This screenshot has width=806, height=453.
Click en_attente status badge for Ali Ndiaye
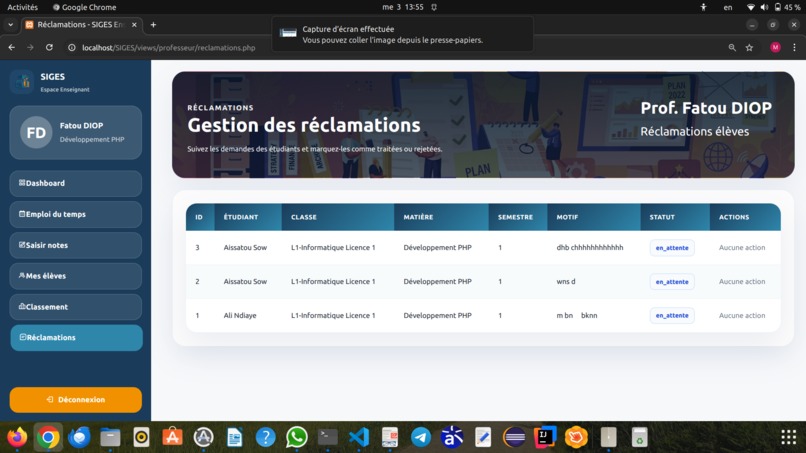pos(672,315)
